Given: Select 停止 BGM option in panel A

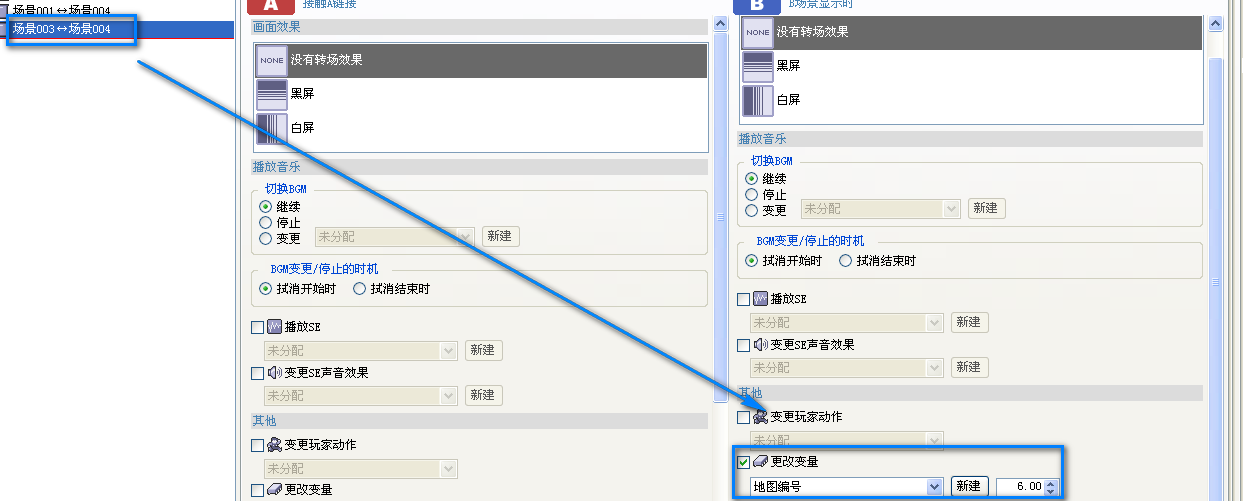Looking at the screenshot, I should [266, 222].
